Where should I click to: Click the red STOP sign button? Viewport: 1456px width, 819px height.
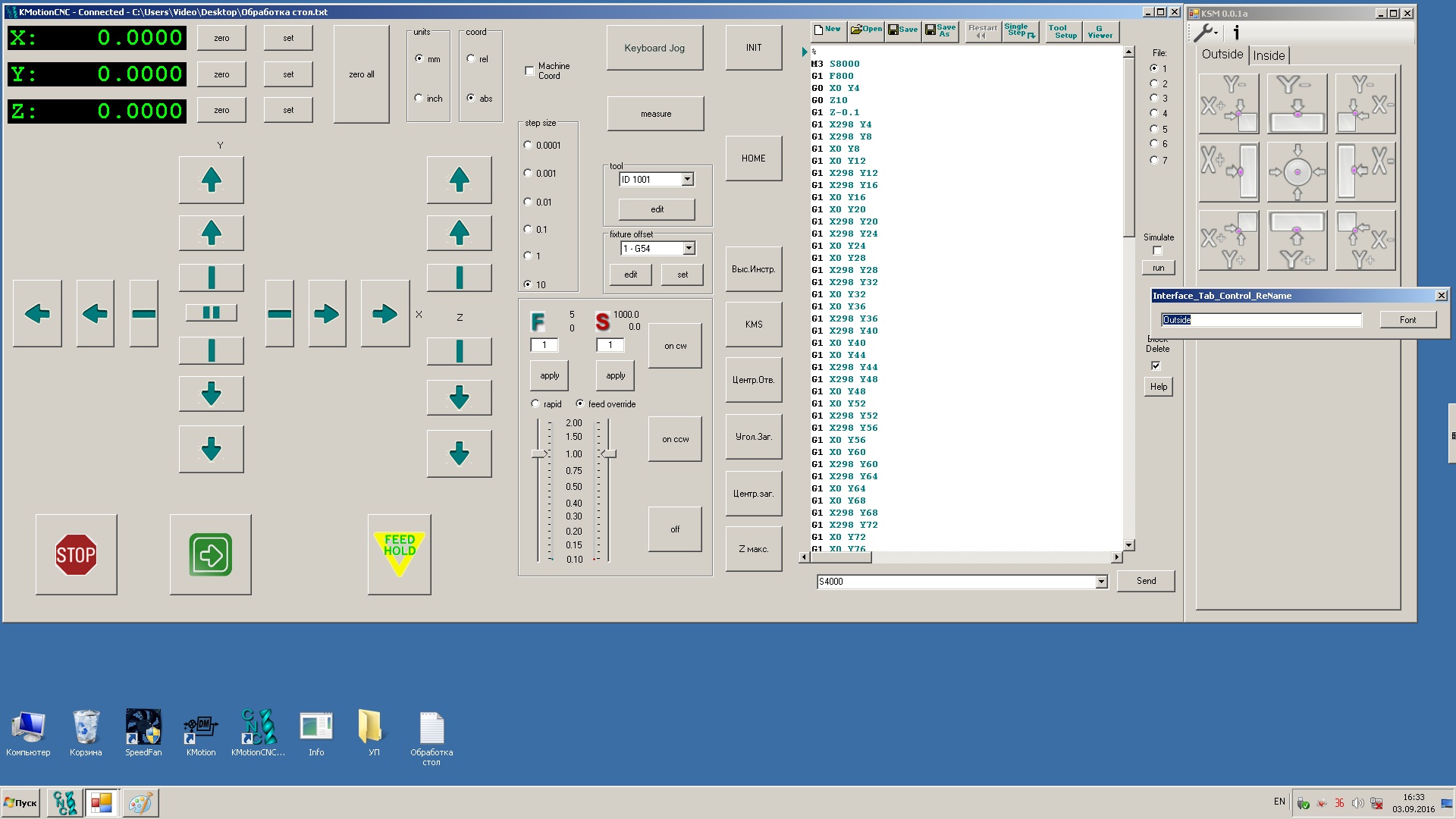click(x=76, y=554)
